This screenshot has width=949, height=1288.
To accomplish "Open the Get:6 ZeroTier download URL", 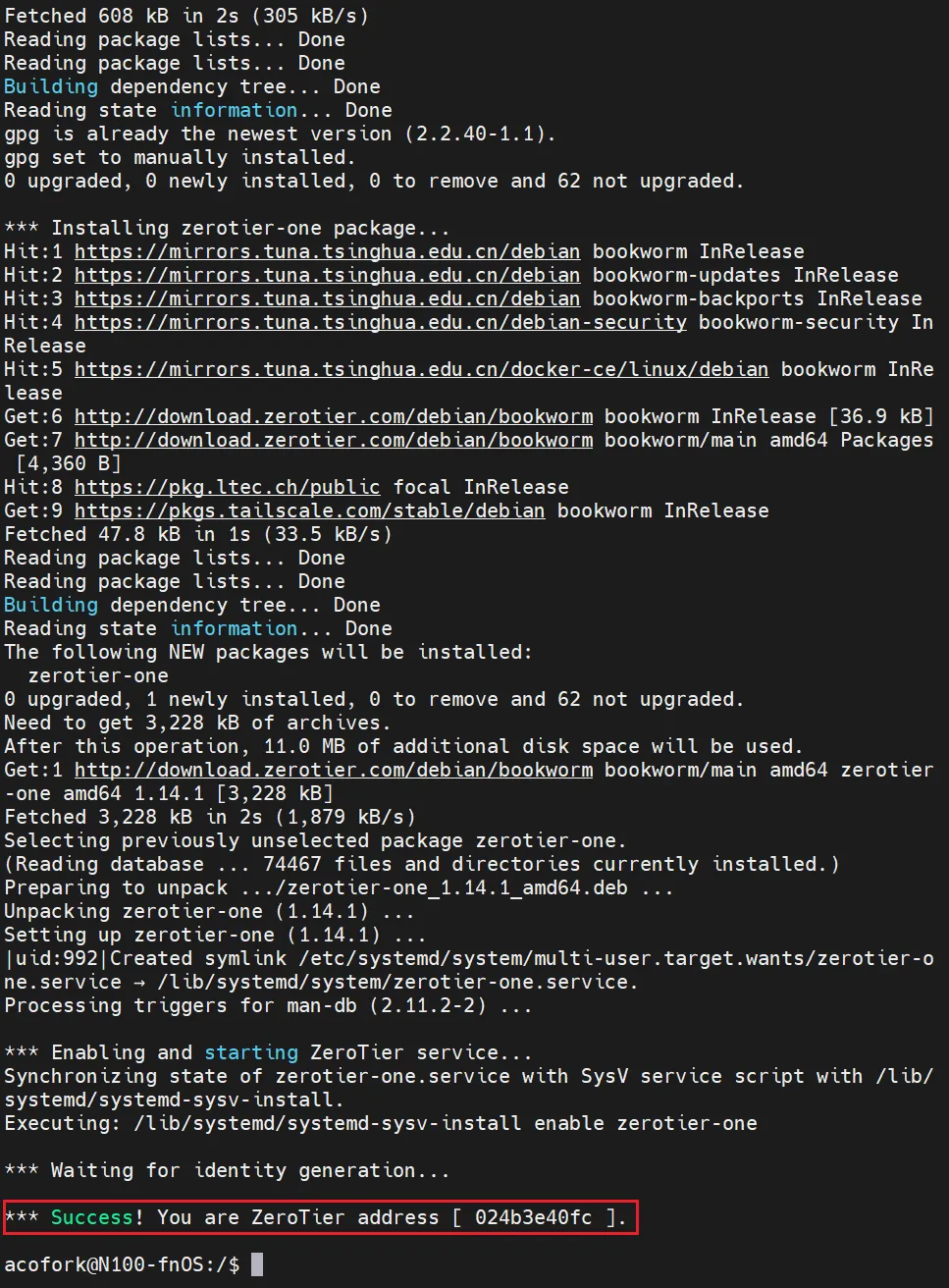I will click(333, 416).
